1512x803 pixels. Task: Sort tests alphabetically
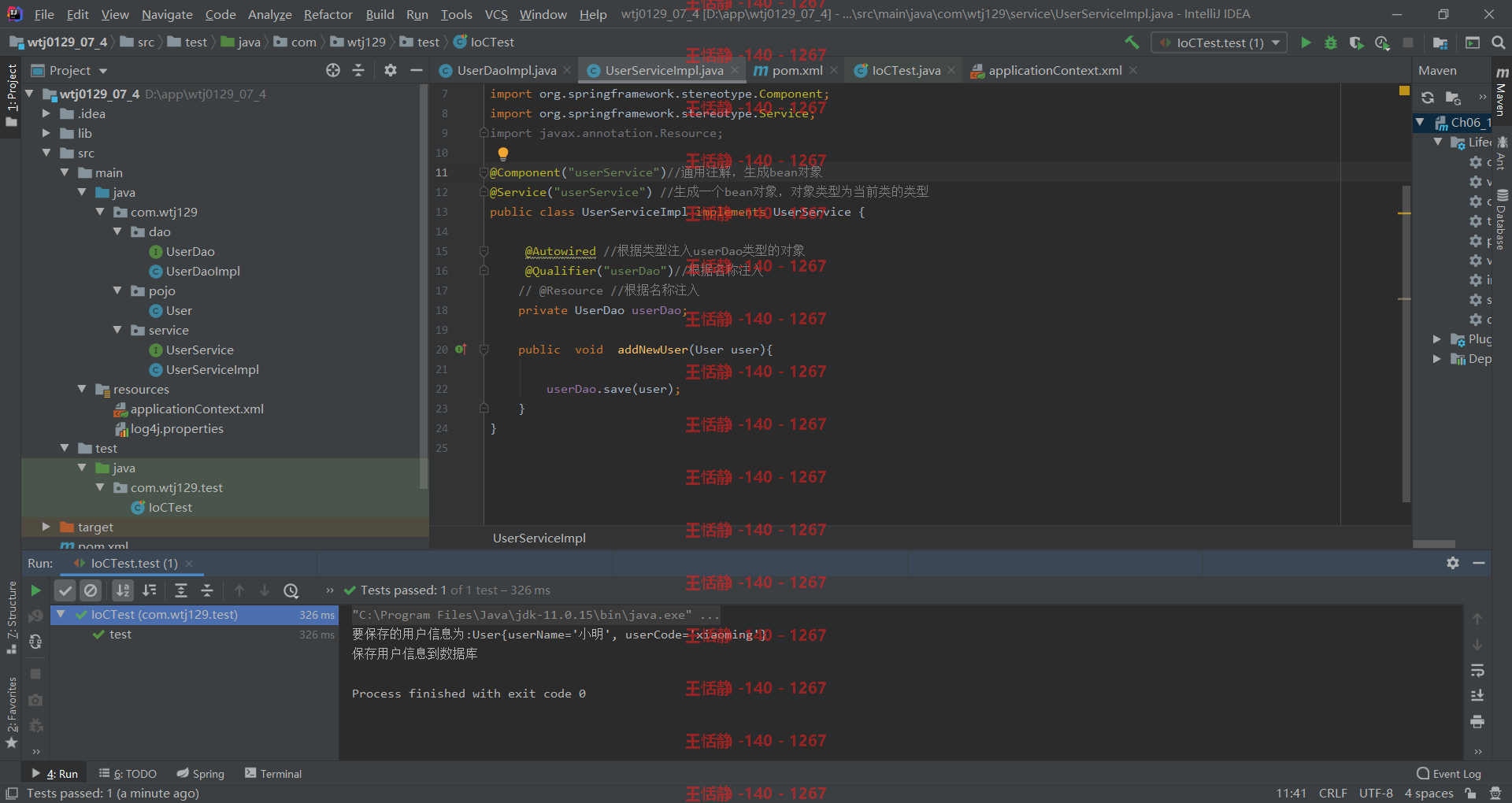[x=123, y=590]
